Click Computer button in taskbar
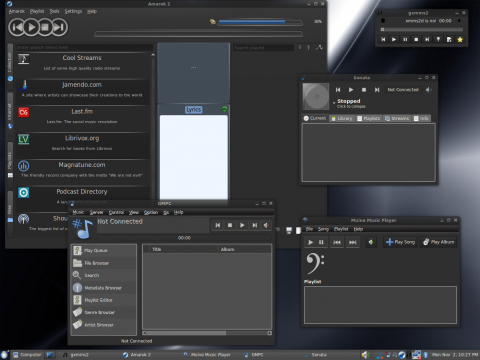 28,355
